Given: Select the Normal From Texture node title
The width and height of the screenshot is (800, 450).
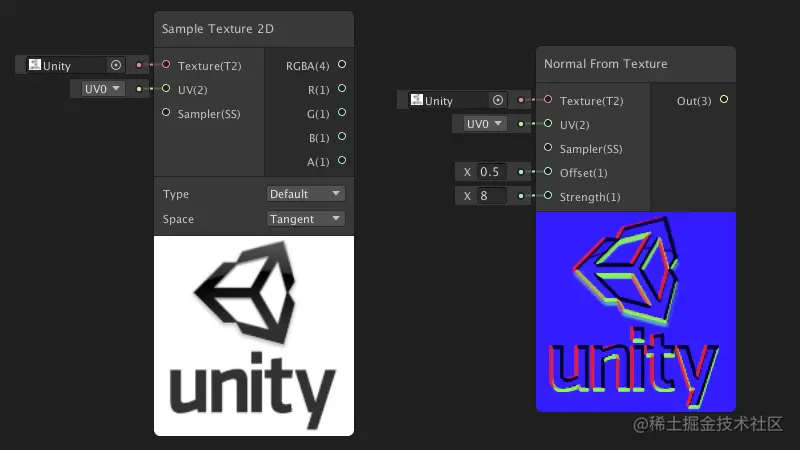Looking at the screenshot, I should (606, 64).
